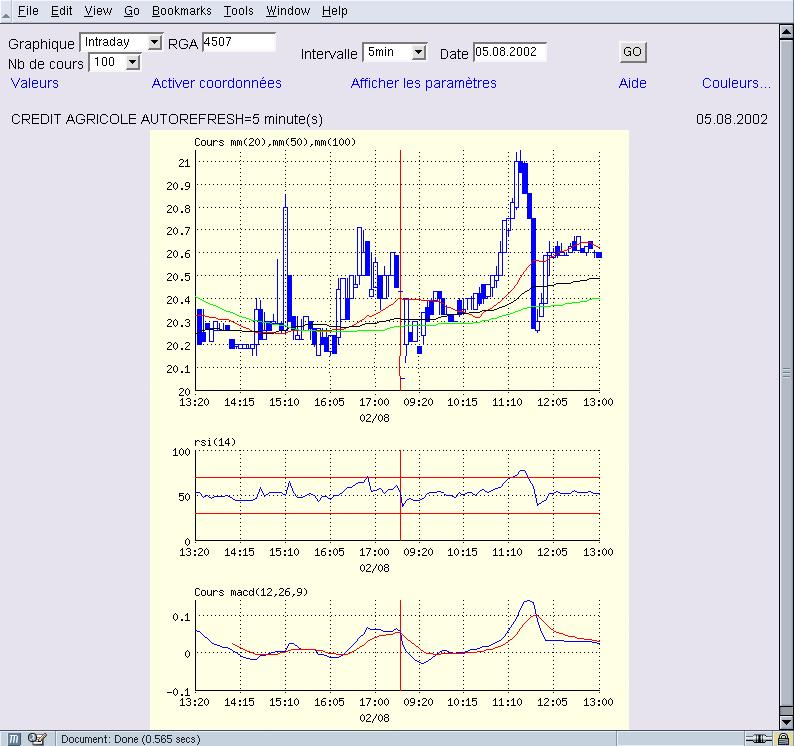Screen dimensions: 794x746
Task: Click the Document: Done status text
Action: [131, 739]
